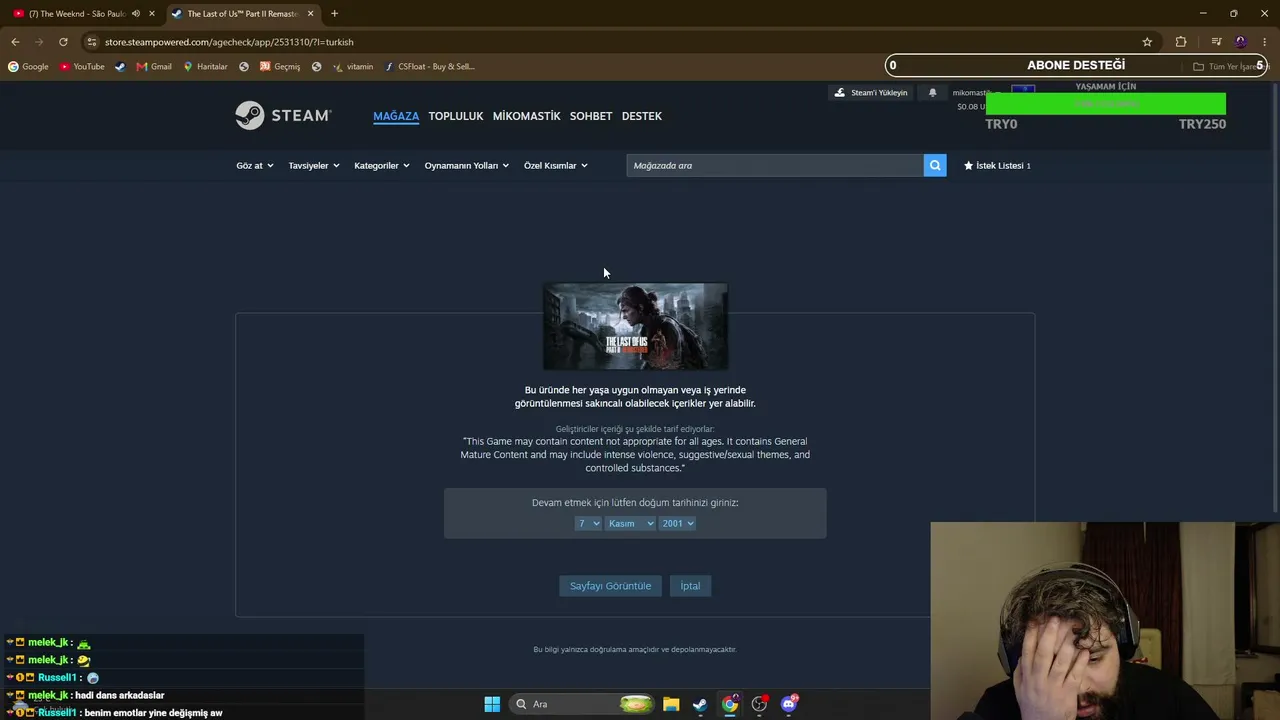Click the Steam logo in the header
This screenshot has width=1280, height=720.
click(x=283, y=115)
